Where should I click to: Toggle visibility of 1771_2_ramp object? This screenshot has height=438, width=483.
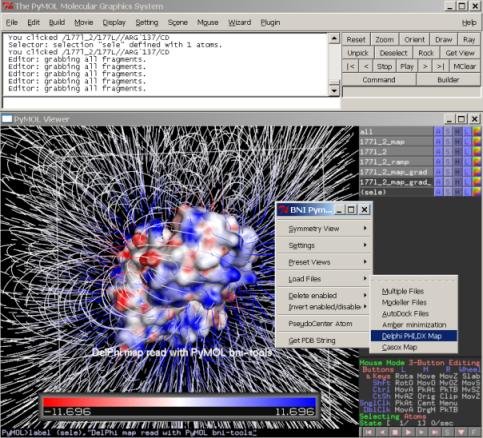coord(396,162)
